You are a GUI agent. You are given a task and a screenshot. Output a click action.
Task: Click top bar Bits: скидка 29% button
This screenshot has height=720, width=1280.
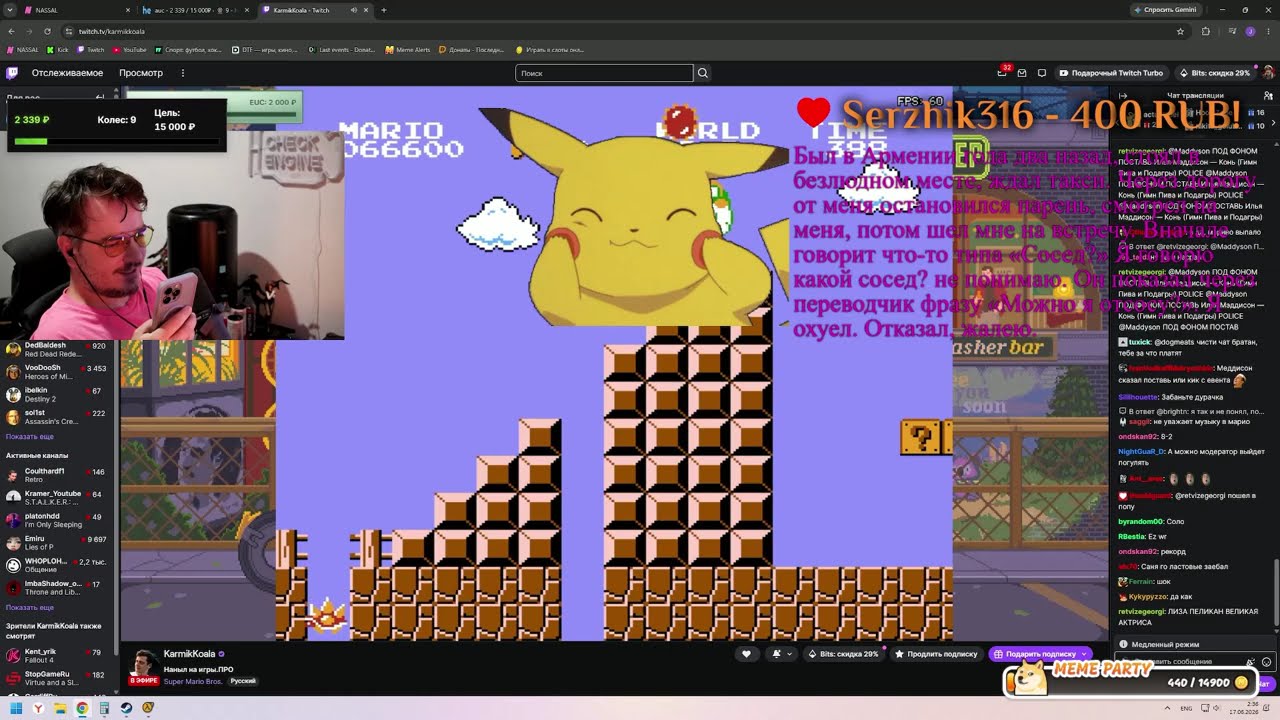pos(1214,73)
